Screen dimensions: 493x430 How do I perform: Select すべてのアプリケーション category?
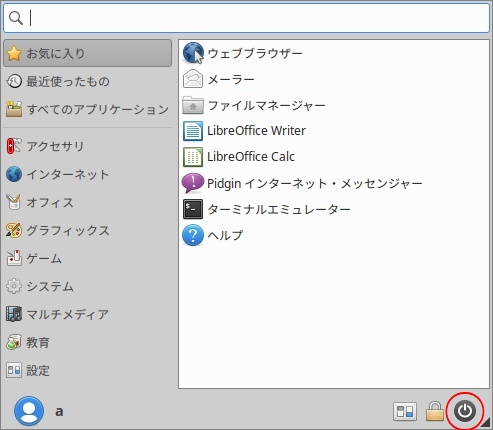[88, 109]
